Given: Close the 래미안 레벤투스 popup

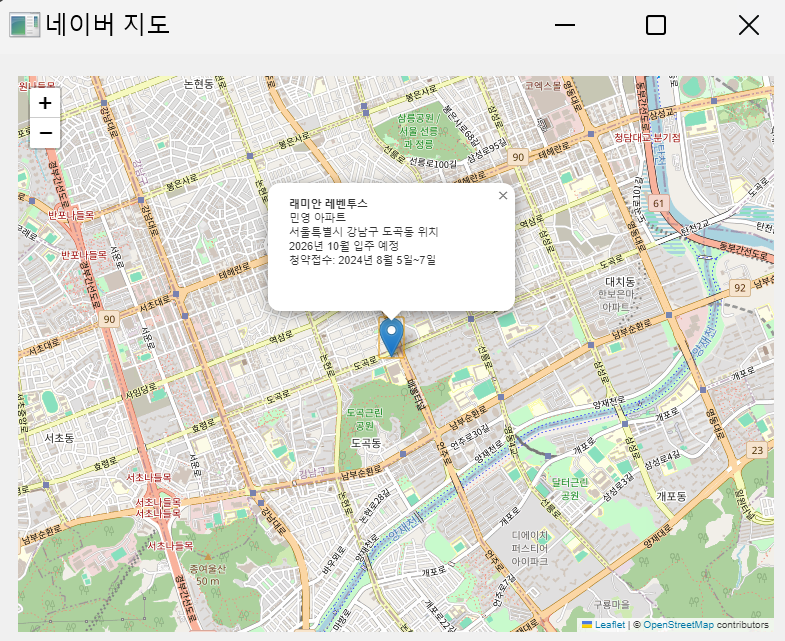Looking at the screenshot, I should click(503, 196).
